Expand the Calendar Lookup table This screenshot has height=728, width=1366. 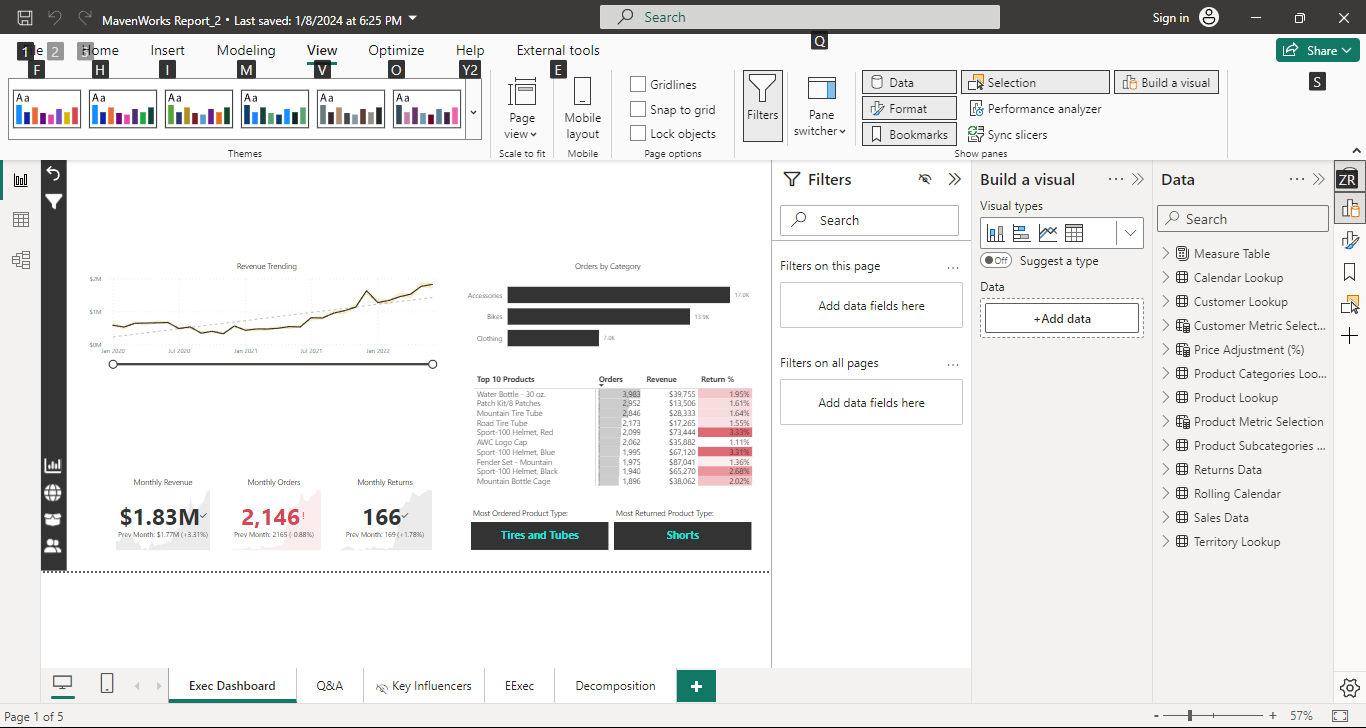point(1166,277)
